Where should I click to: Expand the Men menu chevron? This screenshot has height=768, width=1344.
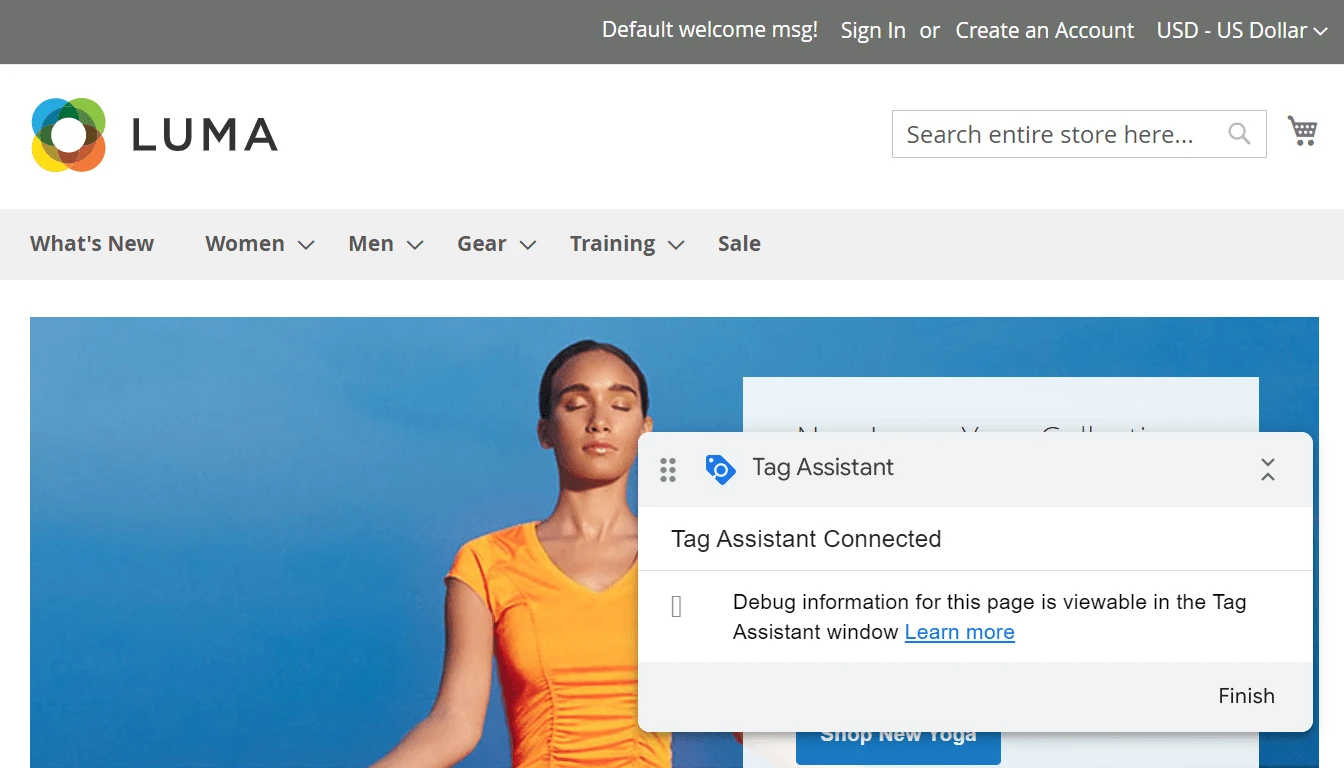(x=415, y=245)
